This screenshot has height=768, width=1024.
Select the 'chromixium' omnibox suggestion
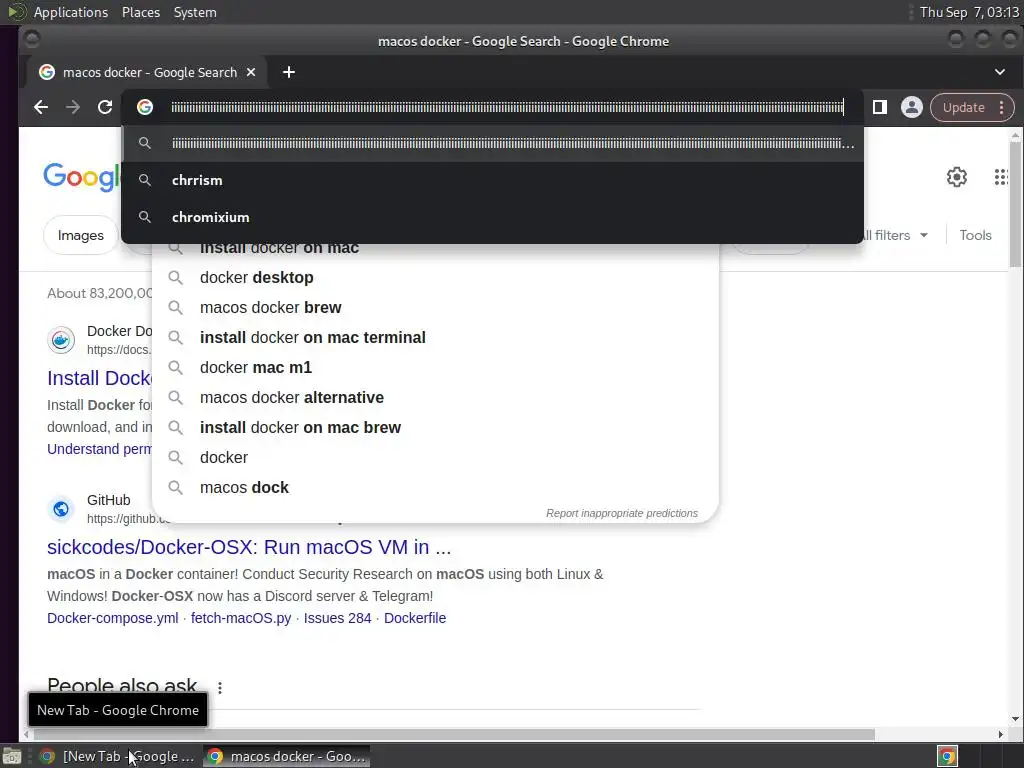tap(492, 217)
